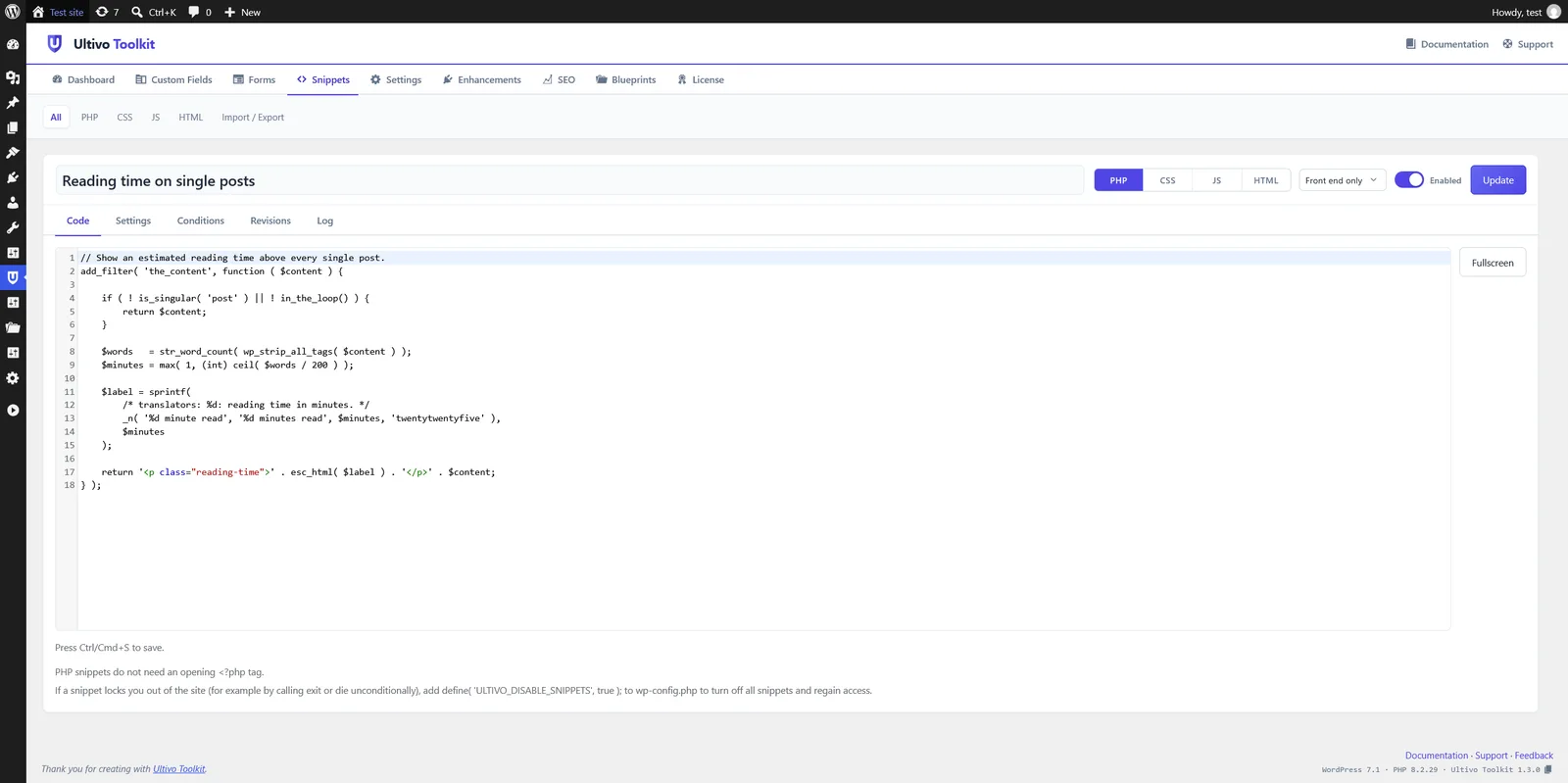Follow the Ultivo Toolkit footer link
1568x783 pixels.
(179, 769)
